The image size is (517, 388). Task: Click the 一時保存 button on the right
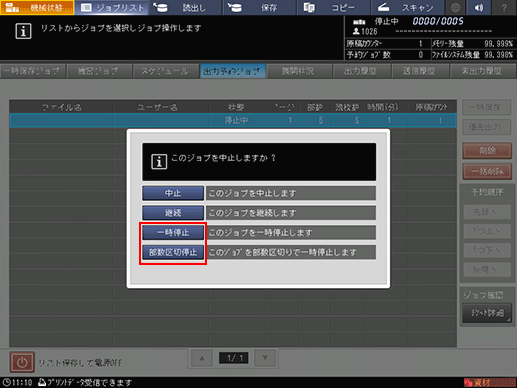486,107
